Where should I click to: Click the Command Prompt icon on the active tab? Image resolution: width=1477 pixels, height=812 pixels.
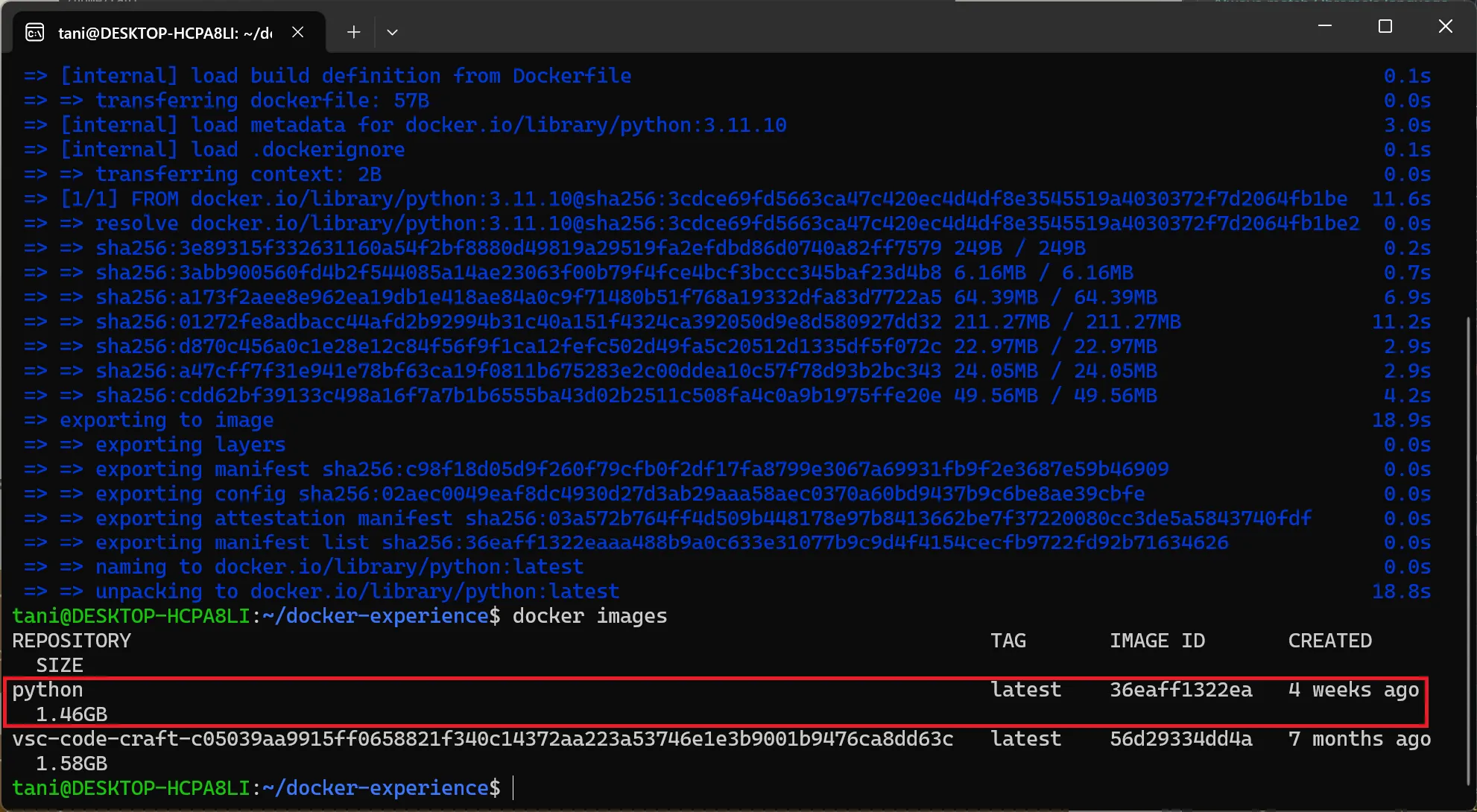(34, 32)
